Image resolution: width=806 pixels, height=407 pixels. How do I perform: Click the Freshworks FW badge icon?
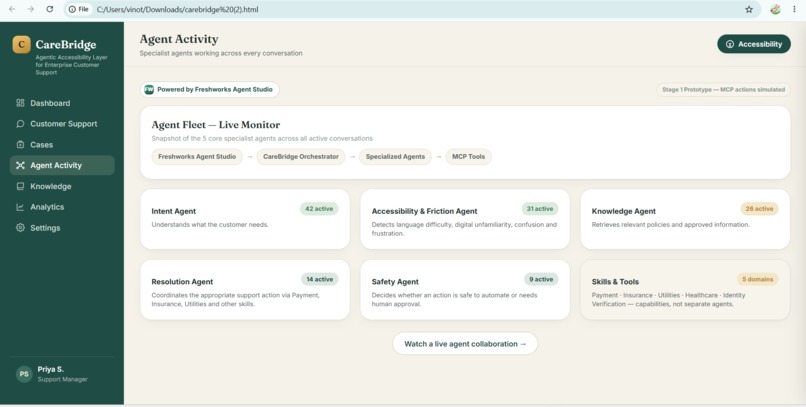coord(149,89)
